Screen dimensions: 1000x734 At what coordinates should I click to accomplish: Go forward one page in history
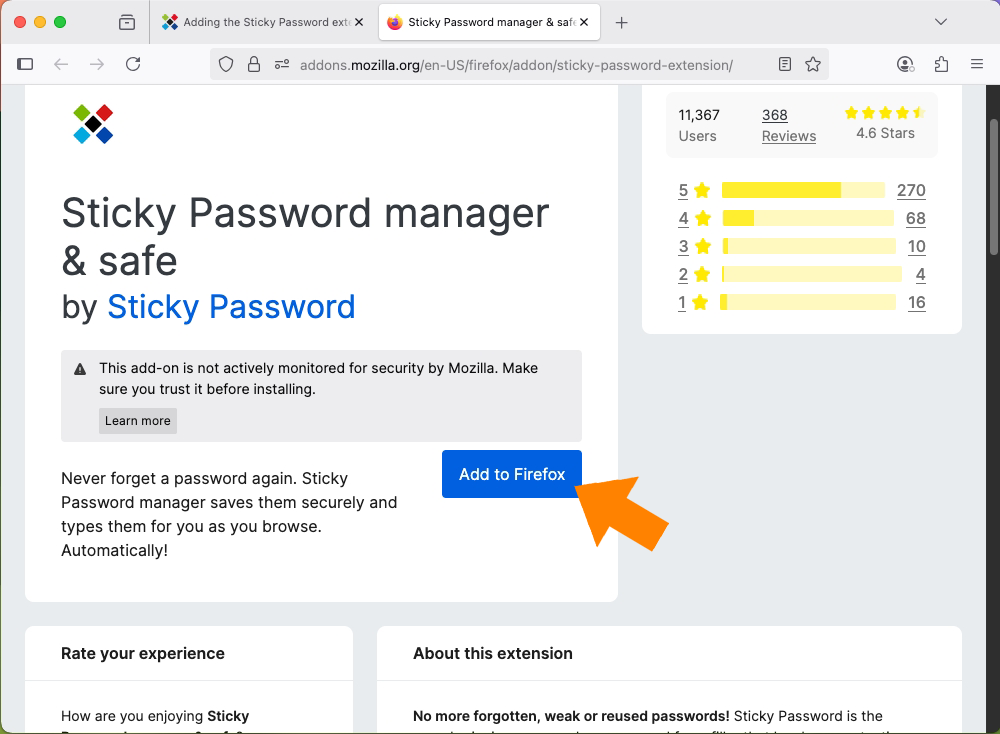97,64
